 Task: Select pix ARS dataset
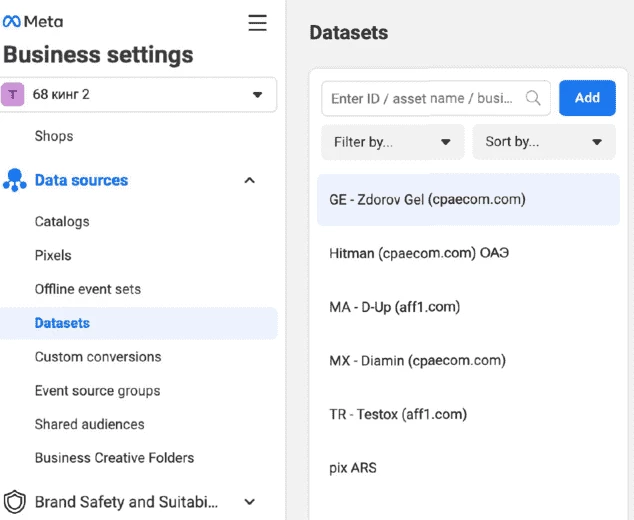(x=468, y=468)
